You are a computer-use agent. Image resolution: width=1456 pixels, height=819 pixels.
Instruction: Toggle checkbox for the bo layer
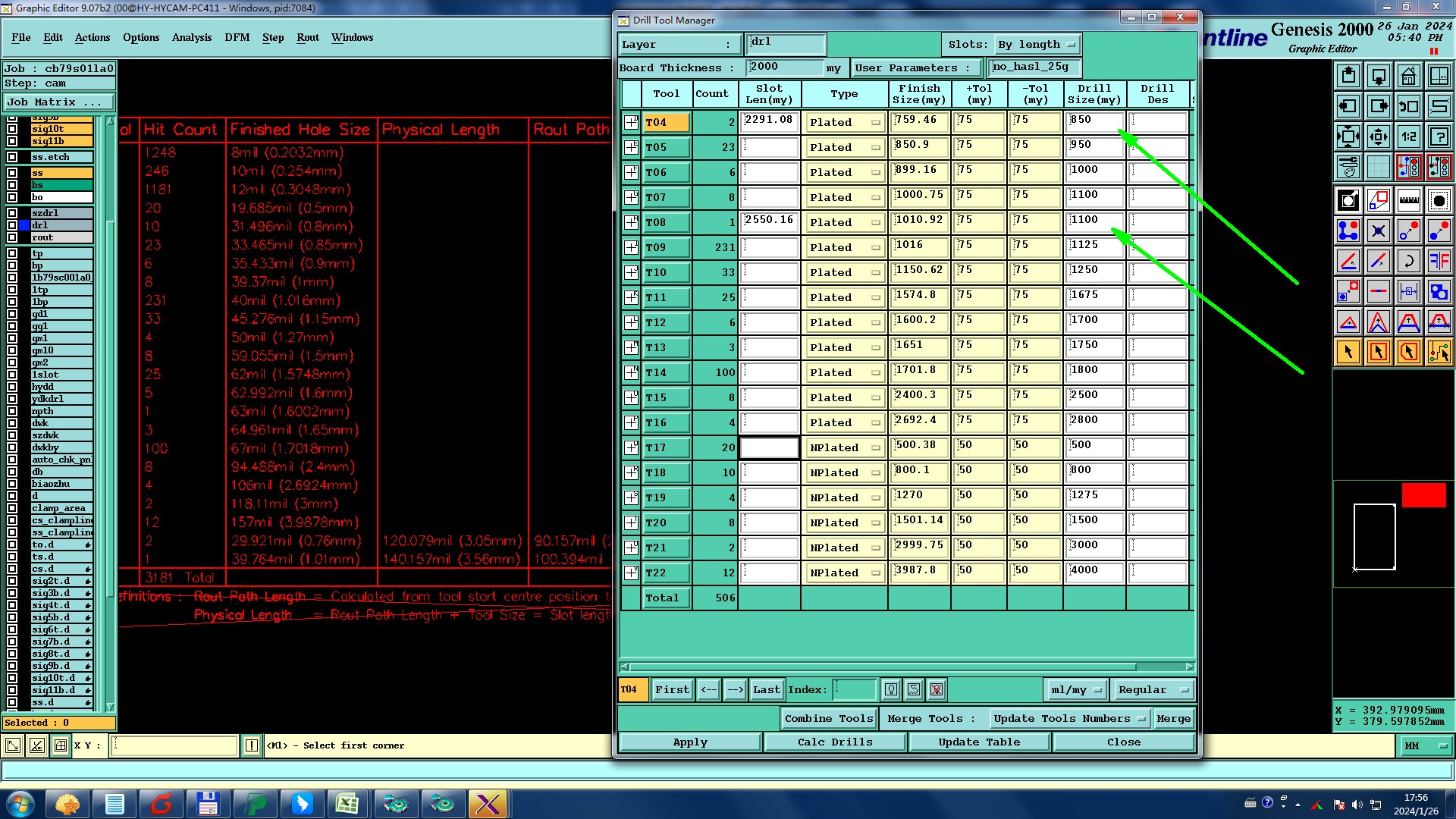click(12, 197)
